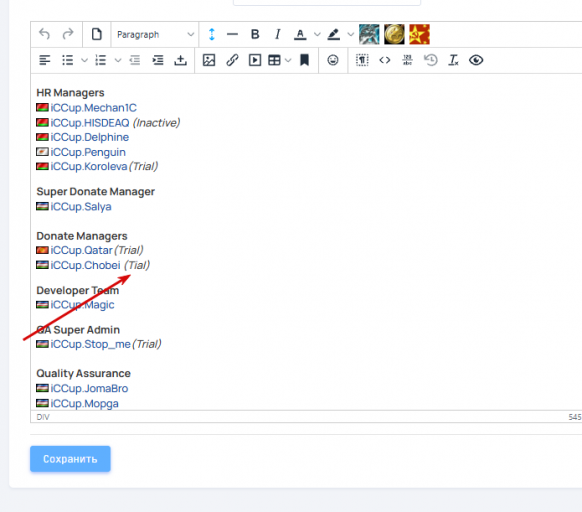Click the StarCraft creature image icon
Viewport: 582px width, 512px height.
369,34
